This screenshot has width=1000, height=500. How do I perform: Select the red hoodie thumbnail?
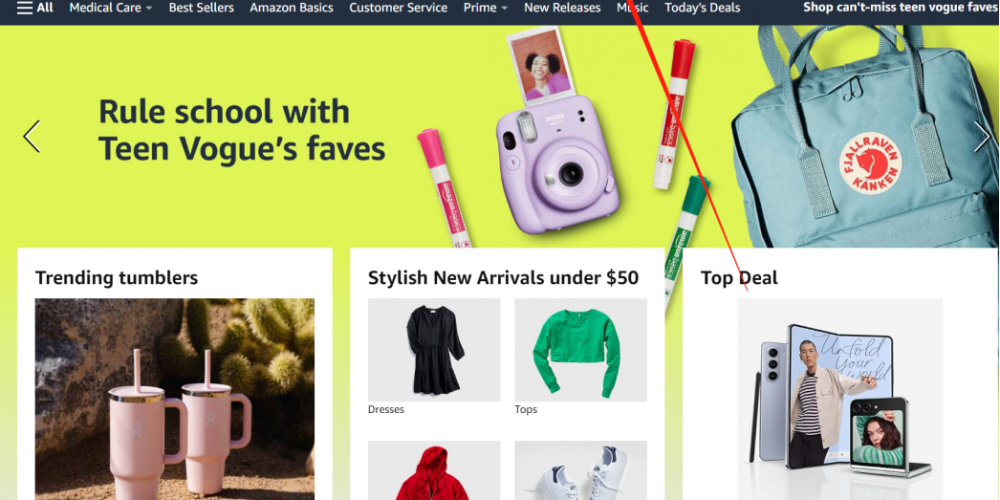click(434, 471)
